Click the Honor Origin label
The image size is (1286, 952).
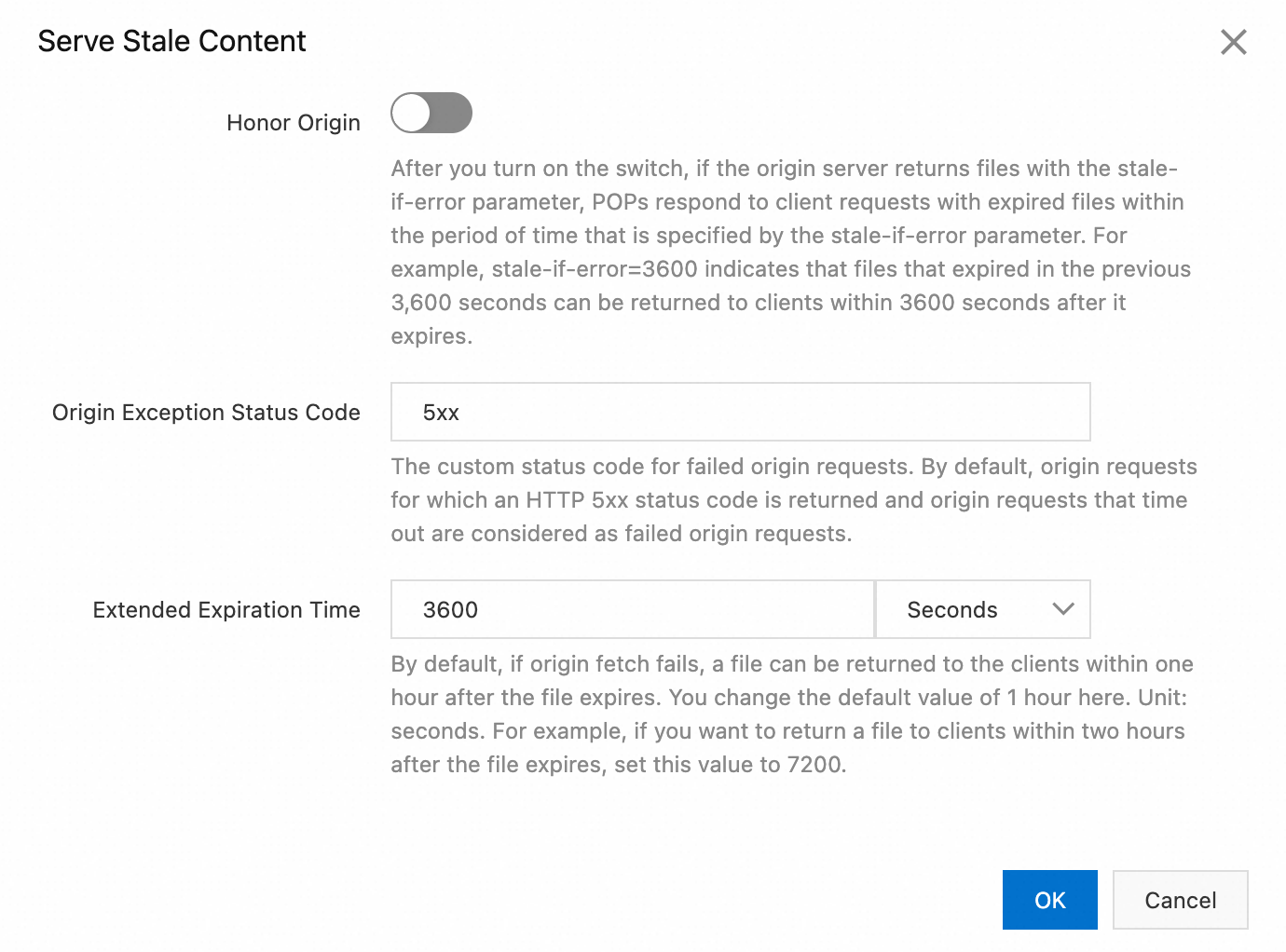pos(293,123)
